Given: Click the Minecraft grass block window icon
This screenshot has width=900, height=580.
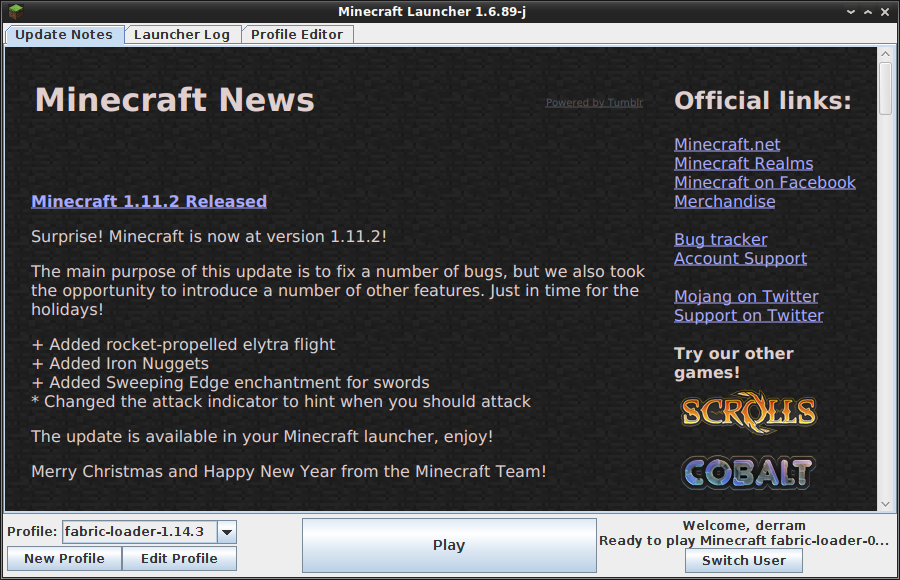Looking at the screenshot, I should 15,11.
